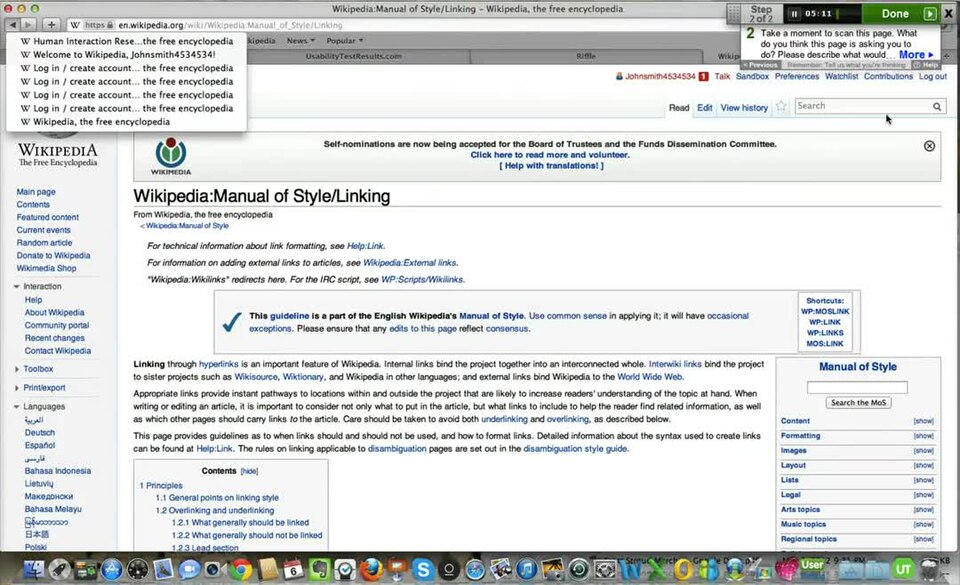Launch the App Store dock icon
The height and width of the screenshot is (585, 960).
111,570
